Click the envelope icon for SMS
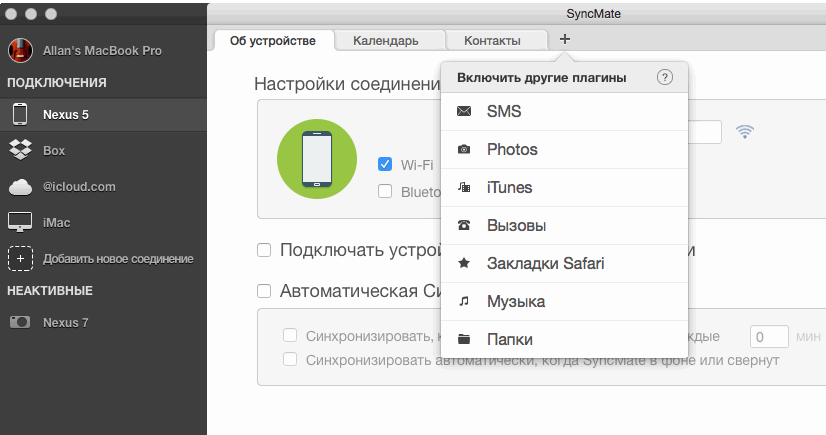The height and width of the screenshot is (435, 826). [464, 111]
